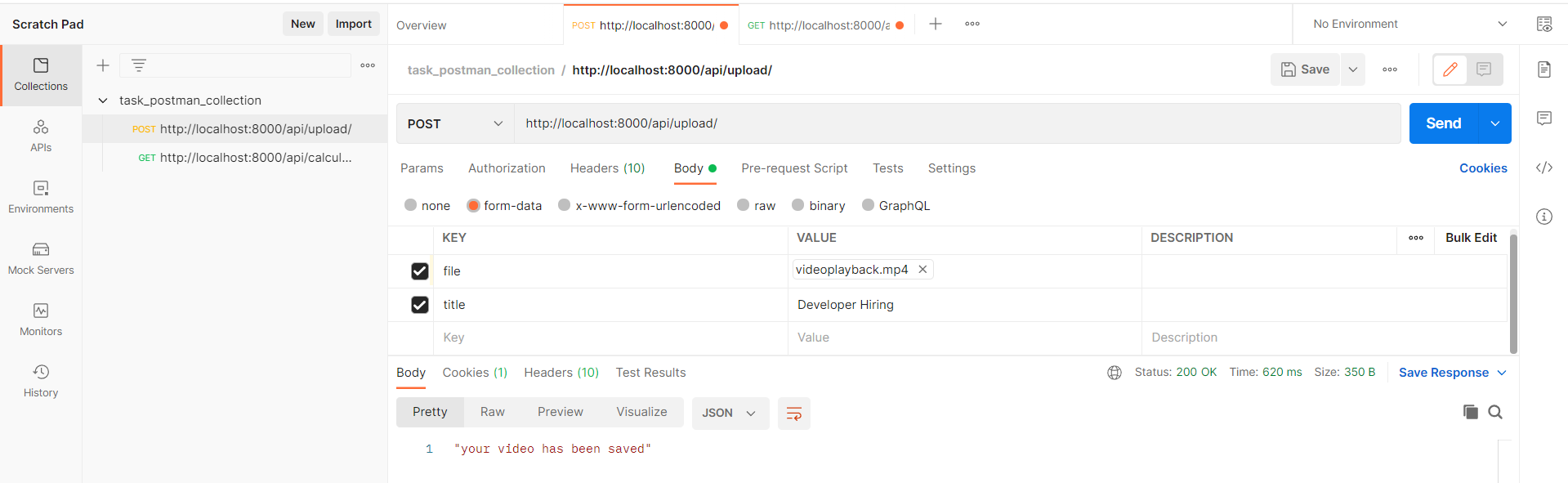This screenshot has width=1568, height=483.
Task: Click the network globe icon near Status
Action: pyautogui.click(x=1115, y=373)
